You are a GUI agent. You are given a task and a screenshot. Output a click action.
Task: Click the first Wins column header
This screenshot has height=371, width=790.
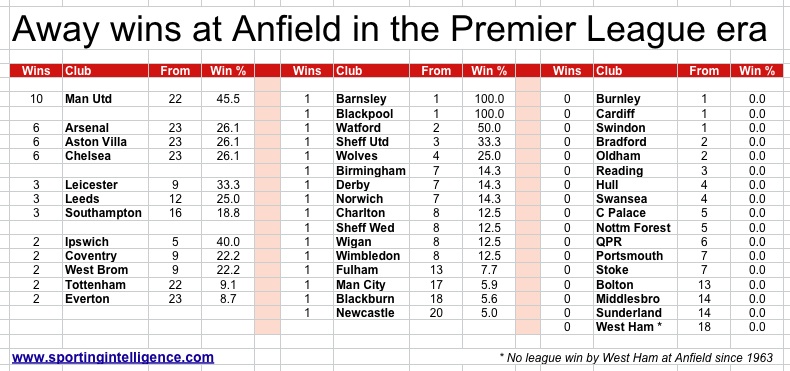pyautogui.click(x=36, y=71)
